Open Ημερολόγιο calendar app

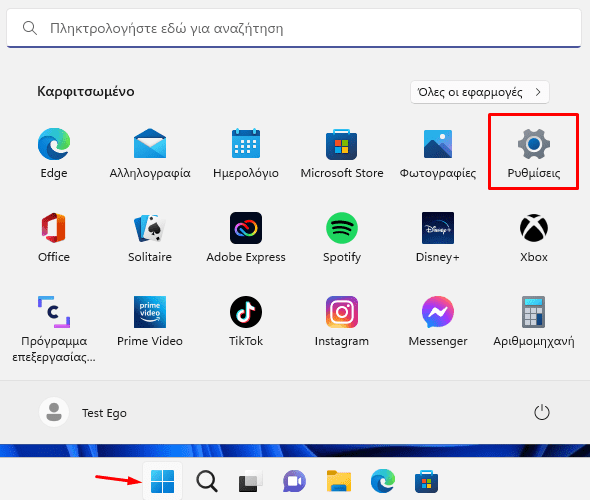tap(246, 153)
